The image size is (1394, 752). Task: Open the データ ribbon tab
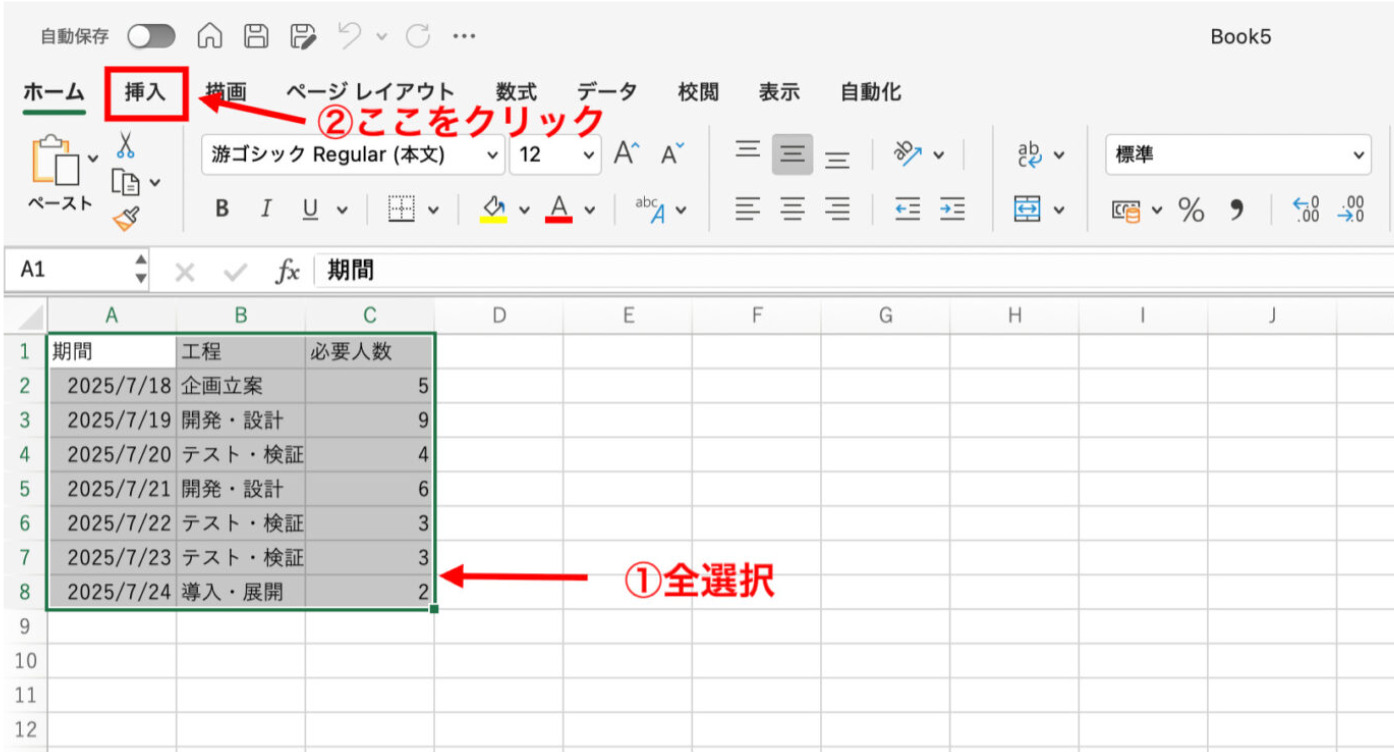[x=606, y=92]
